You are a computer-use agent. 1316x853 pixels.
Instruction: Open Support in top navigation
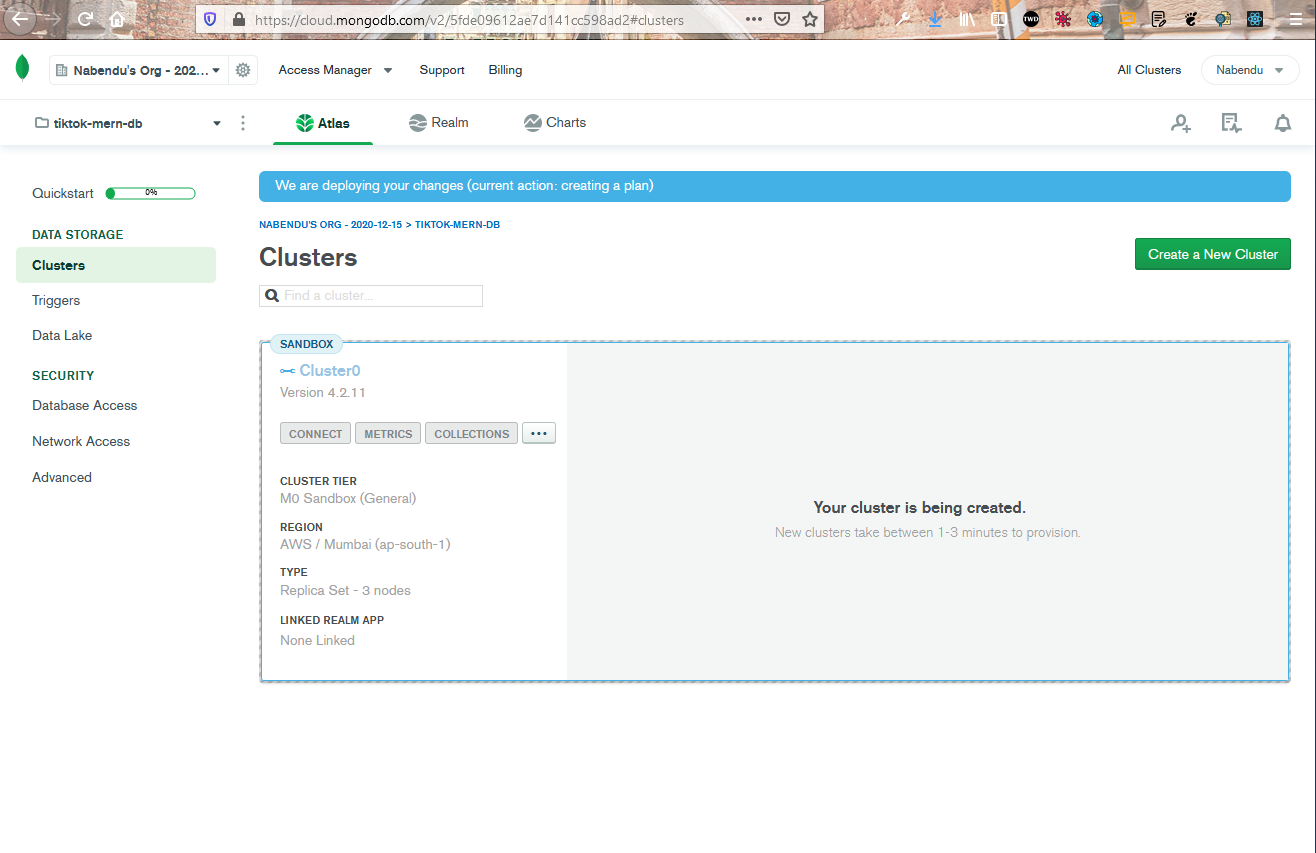pos(442,70)
